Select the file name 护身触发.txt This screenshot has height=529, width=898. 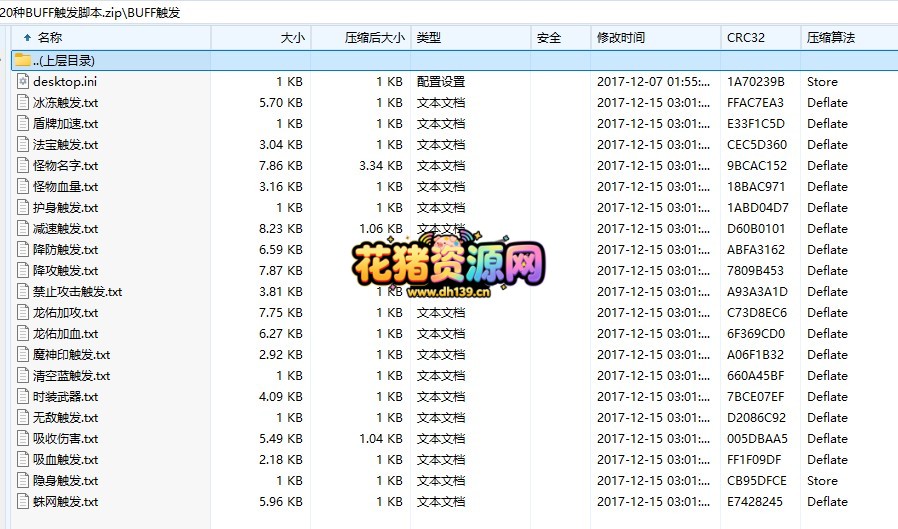tap(65, 208)
